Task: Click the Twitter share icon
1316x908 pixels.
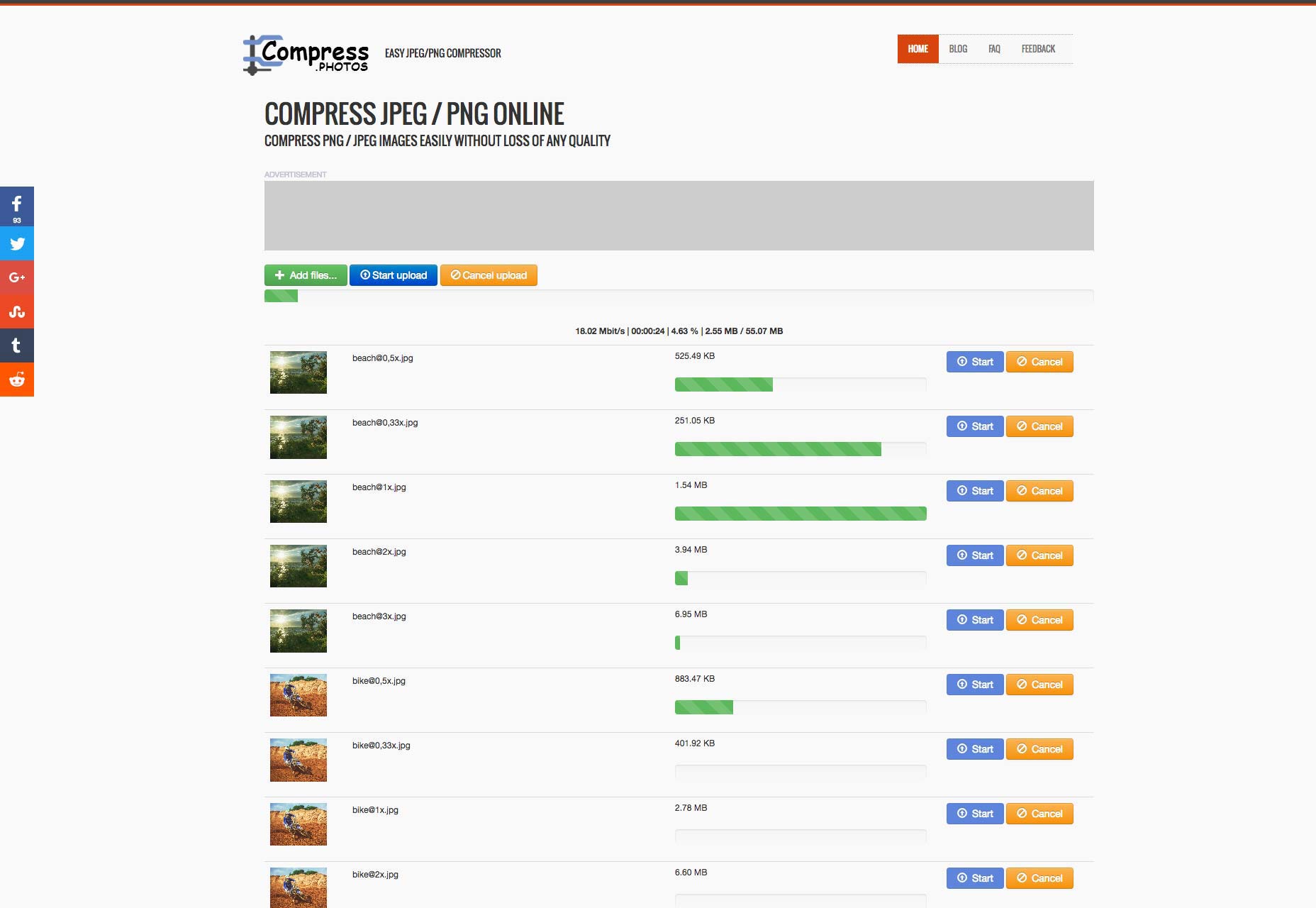Action: point(17,243)
